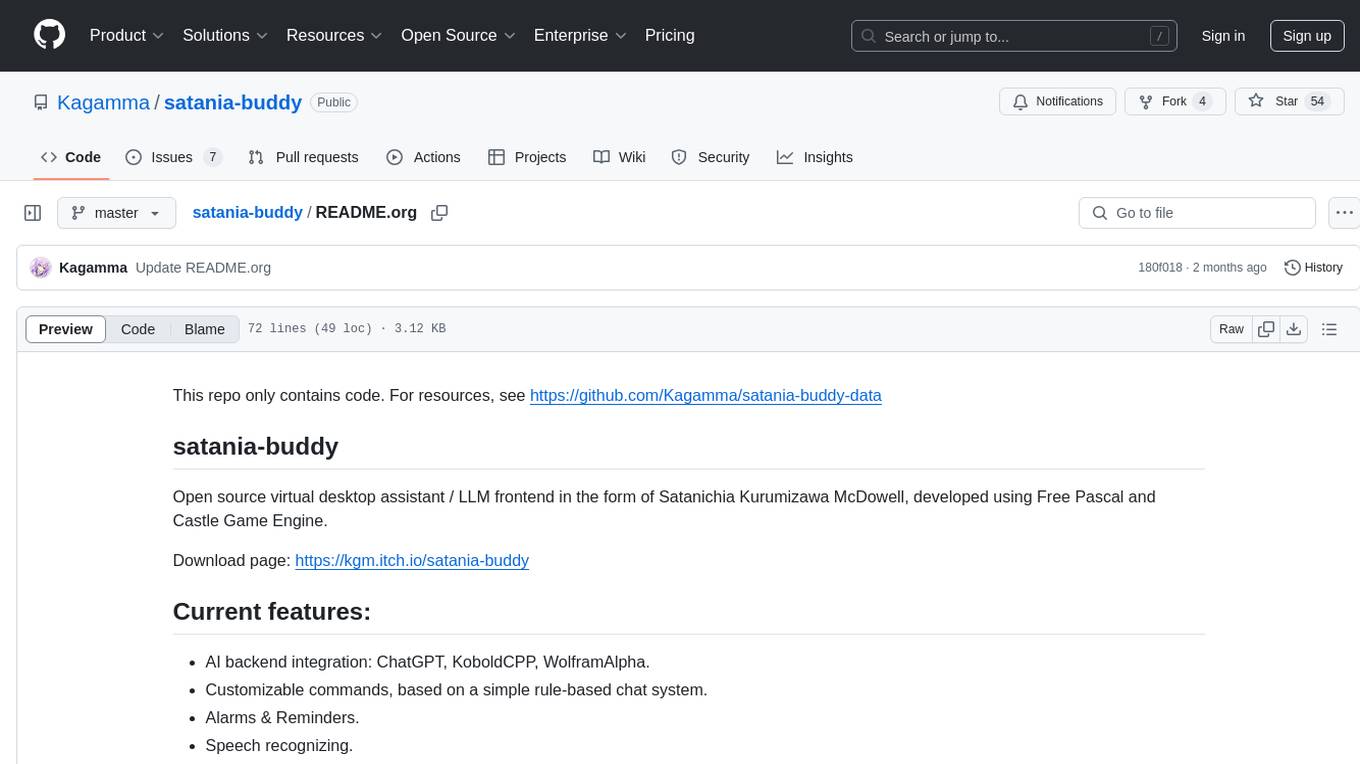Click the Go to file search box
Image resolution: width=1360 pixels, height=764 pixels.
click(x=1197, y=213)
